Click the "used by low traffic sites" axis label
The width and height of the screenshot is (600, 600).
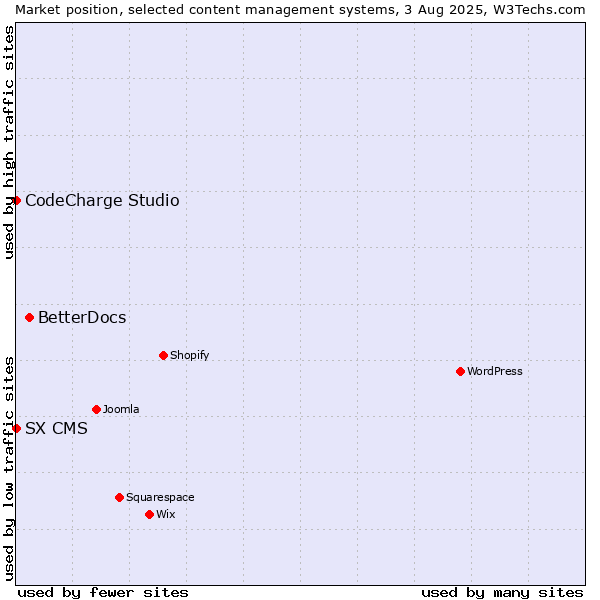pos(9,469)
